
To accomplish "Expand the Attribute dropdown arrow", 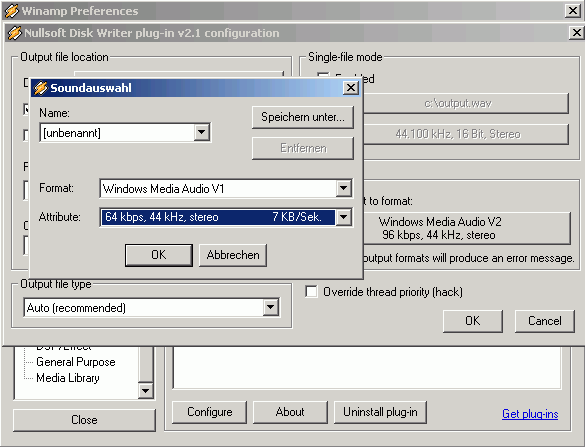I will pyautogui.click(x=343, y=217).
